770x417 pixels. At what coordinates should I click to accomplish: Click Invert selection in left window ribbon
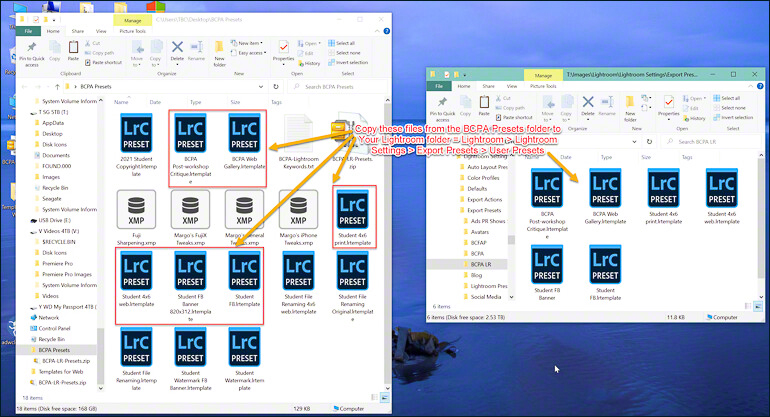tap(348, 62)
